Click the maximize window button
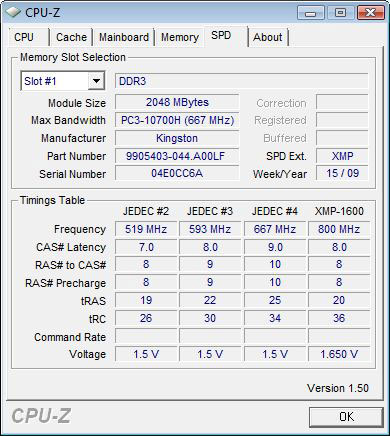 coord(340,13)
